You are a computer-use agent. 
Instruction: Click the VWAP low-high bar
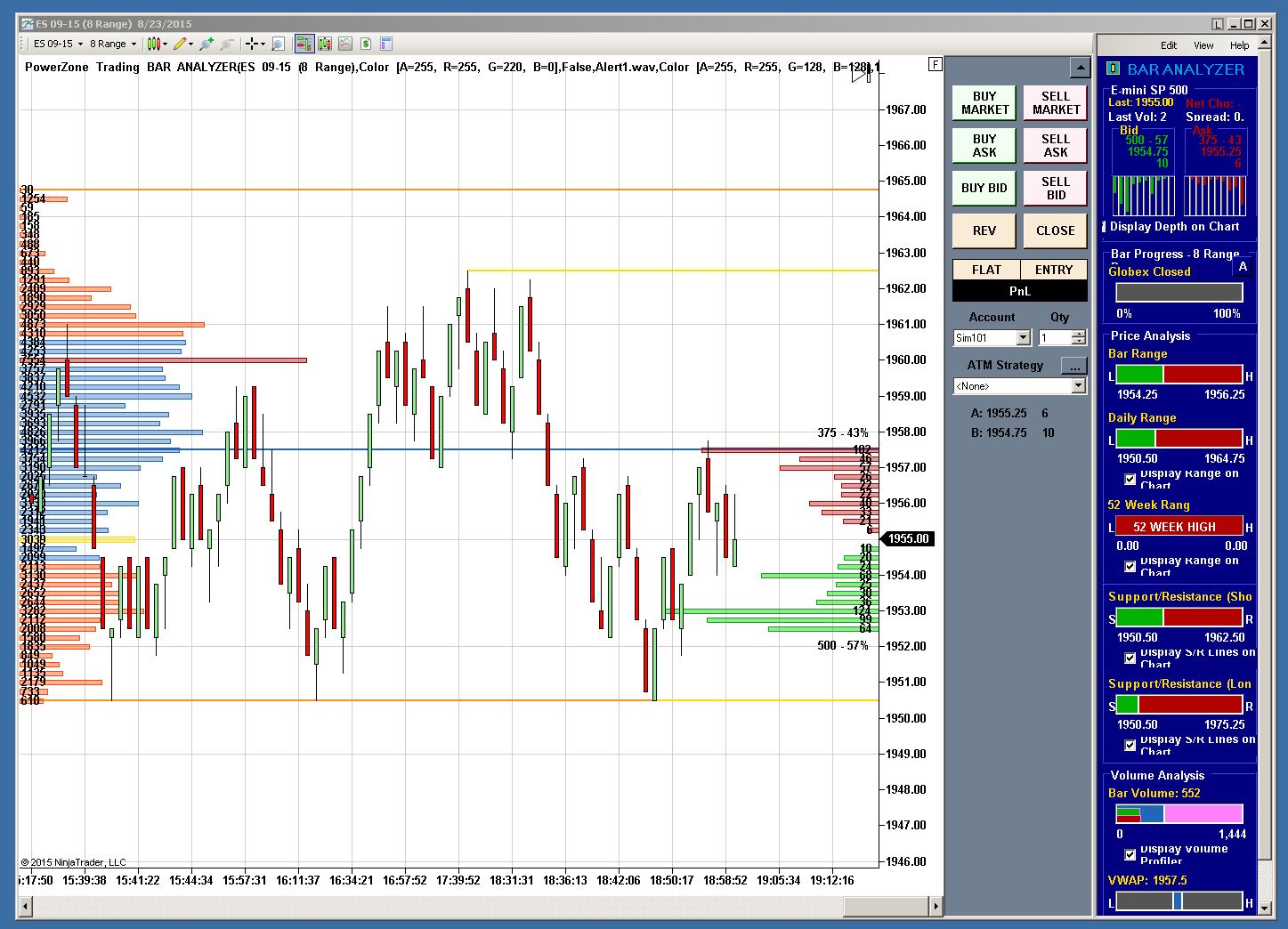[1179, 901]
